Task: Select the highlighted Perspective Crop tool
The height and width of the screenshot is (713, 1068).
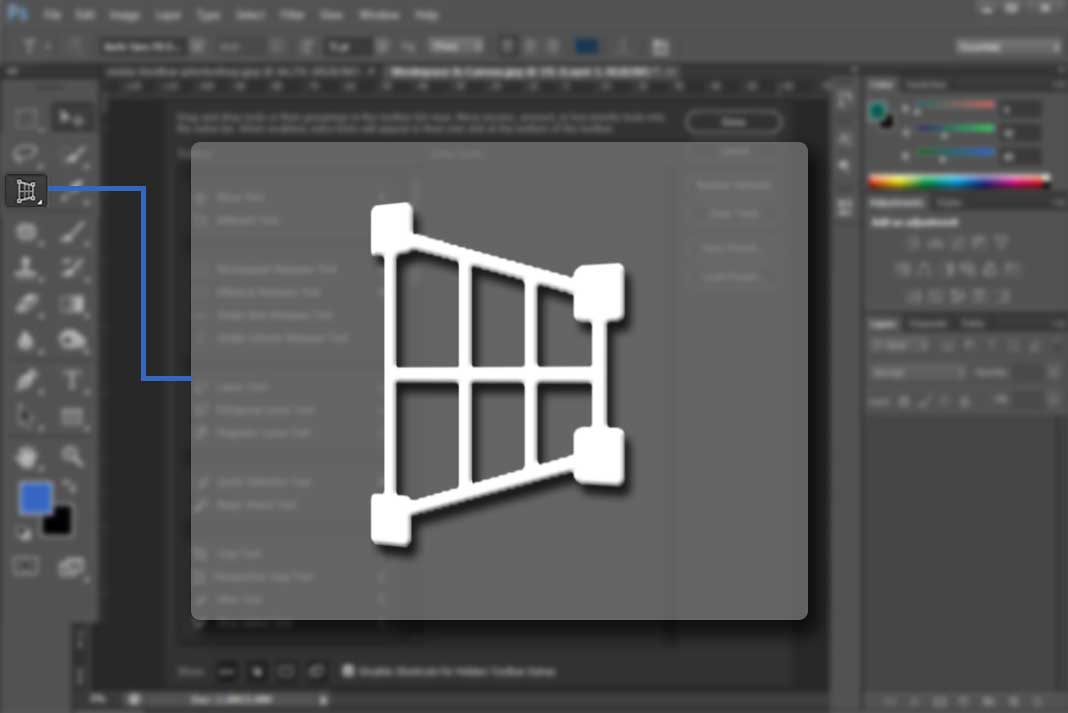Action: 26,191
